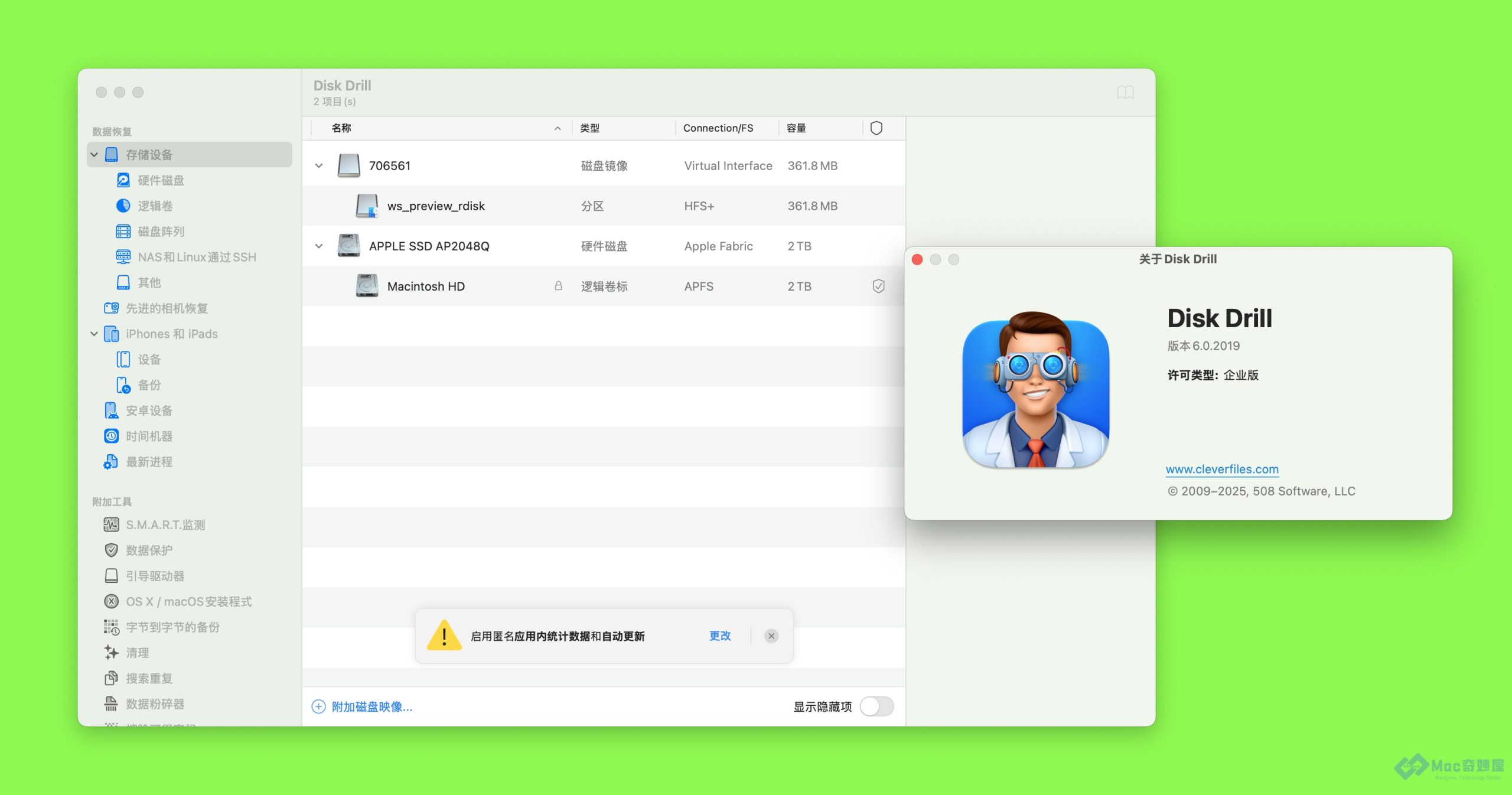Viewport: 1512px width, 795px height.
Task: Click Attach disk image (附加磁盘映像...) button
Action: click(x=362, y=706)
